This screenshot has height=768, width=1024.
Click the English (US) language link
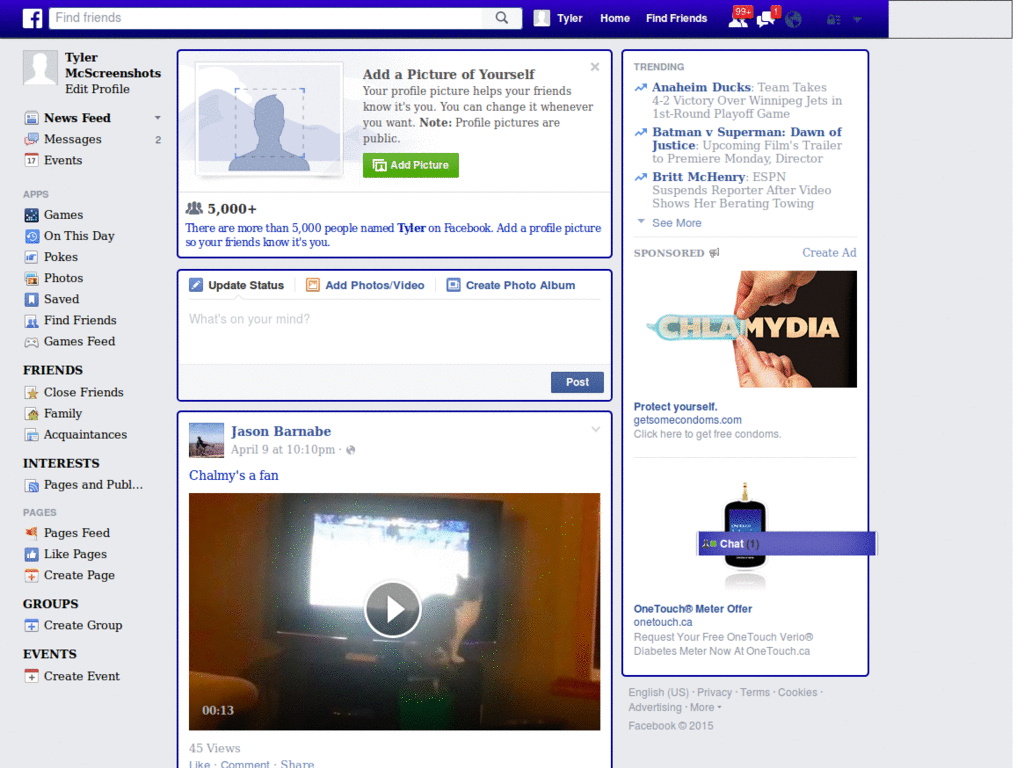point(658,692)
